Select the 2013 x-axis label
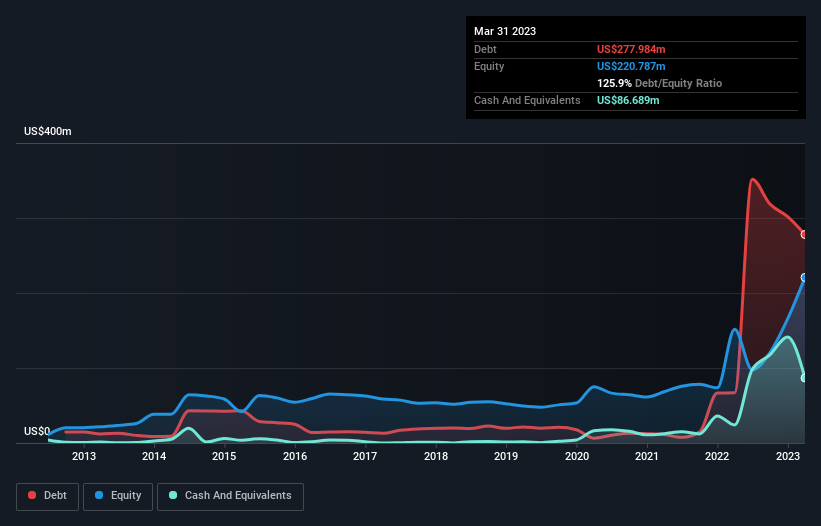821x526 pixels. tap(84, 456)
